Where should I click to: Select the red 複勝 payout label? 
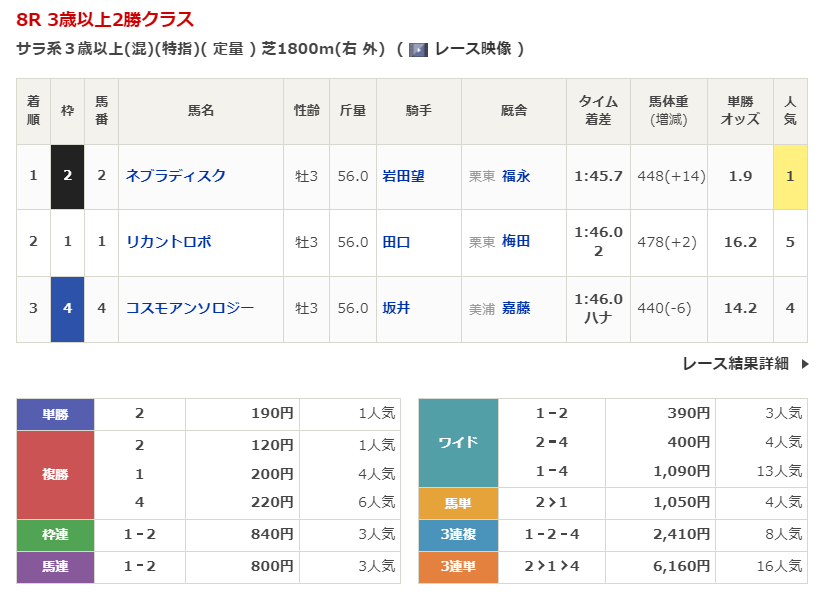(x=55, y=474)
